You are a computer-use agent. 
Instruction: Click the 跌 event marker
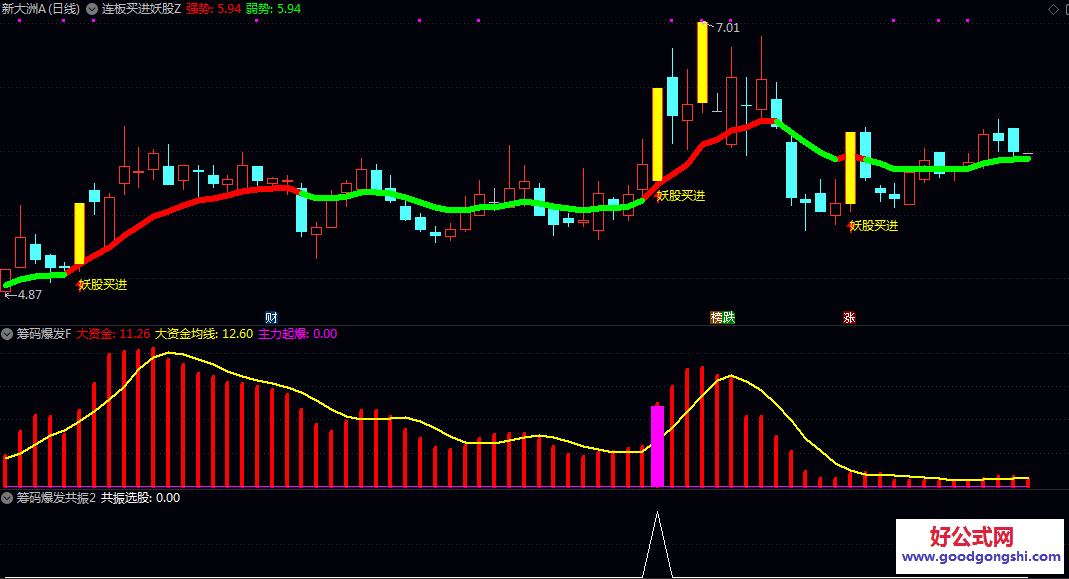click(x=729, y=318)
